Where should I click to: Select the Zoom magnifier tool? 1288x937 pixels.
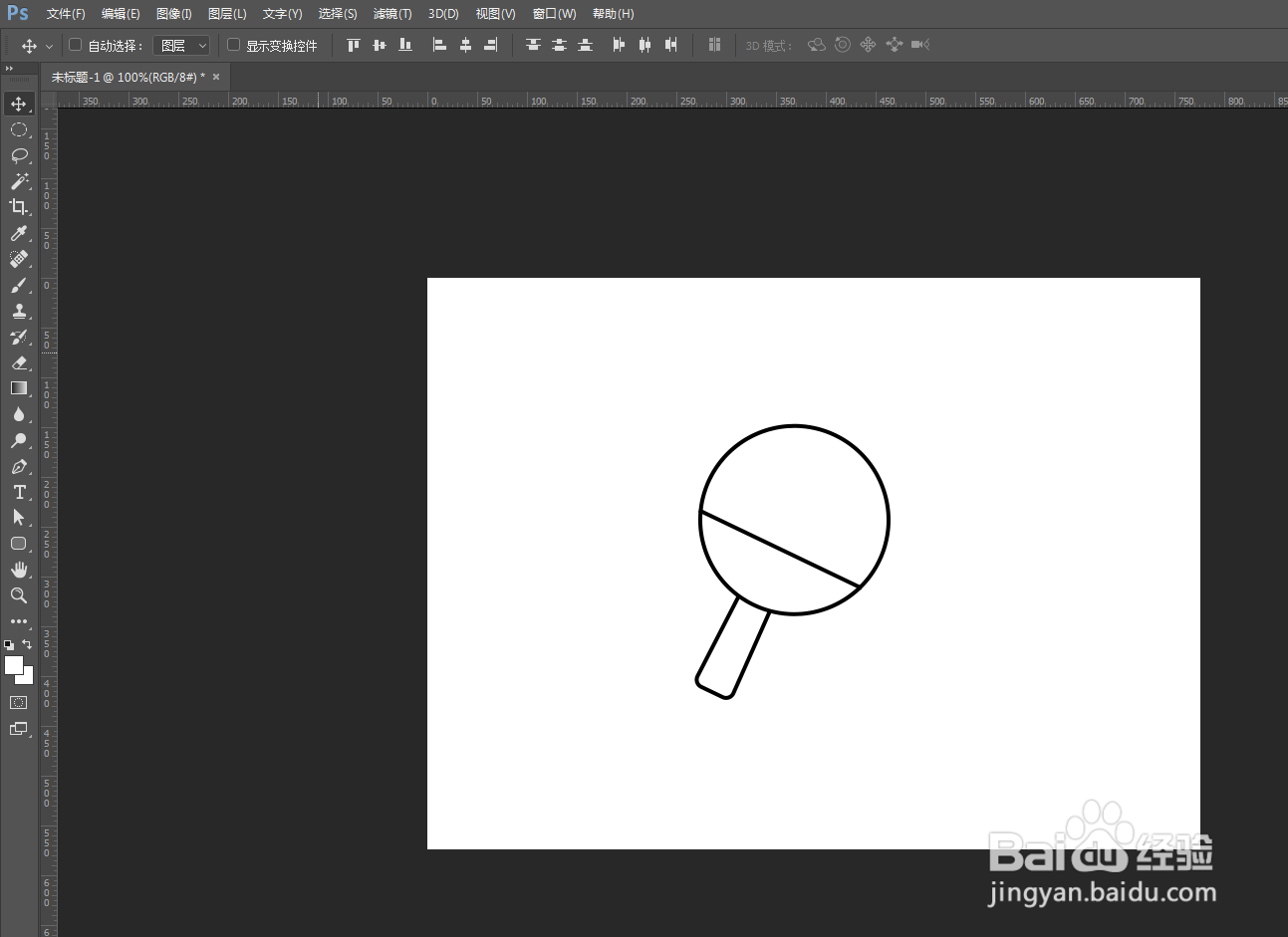click(x=19, y=595)
